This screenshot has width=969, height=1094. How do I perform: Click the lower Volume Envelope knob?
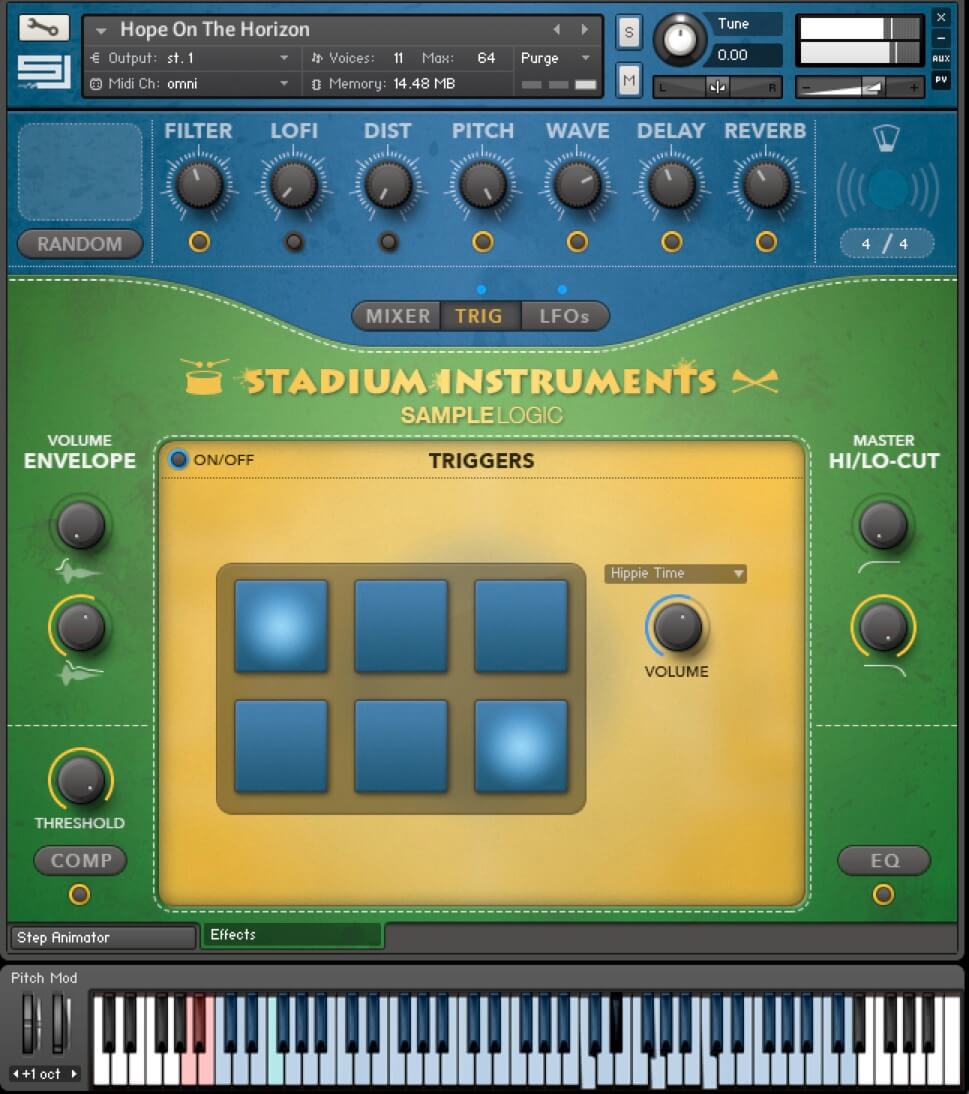pyautogui.click(x=81, y=627)
